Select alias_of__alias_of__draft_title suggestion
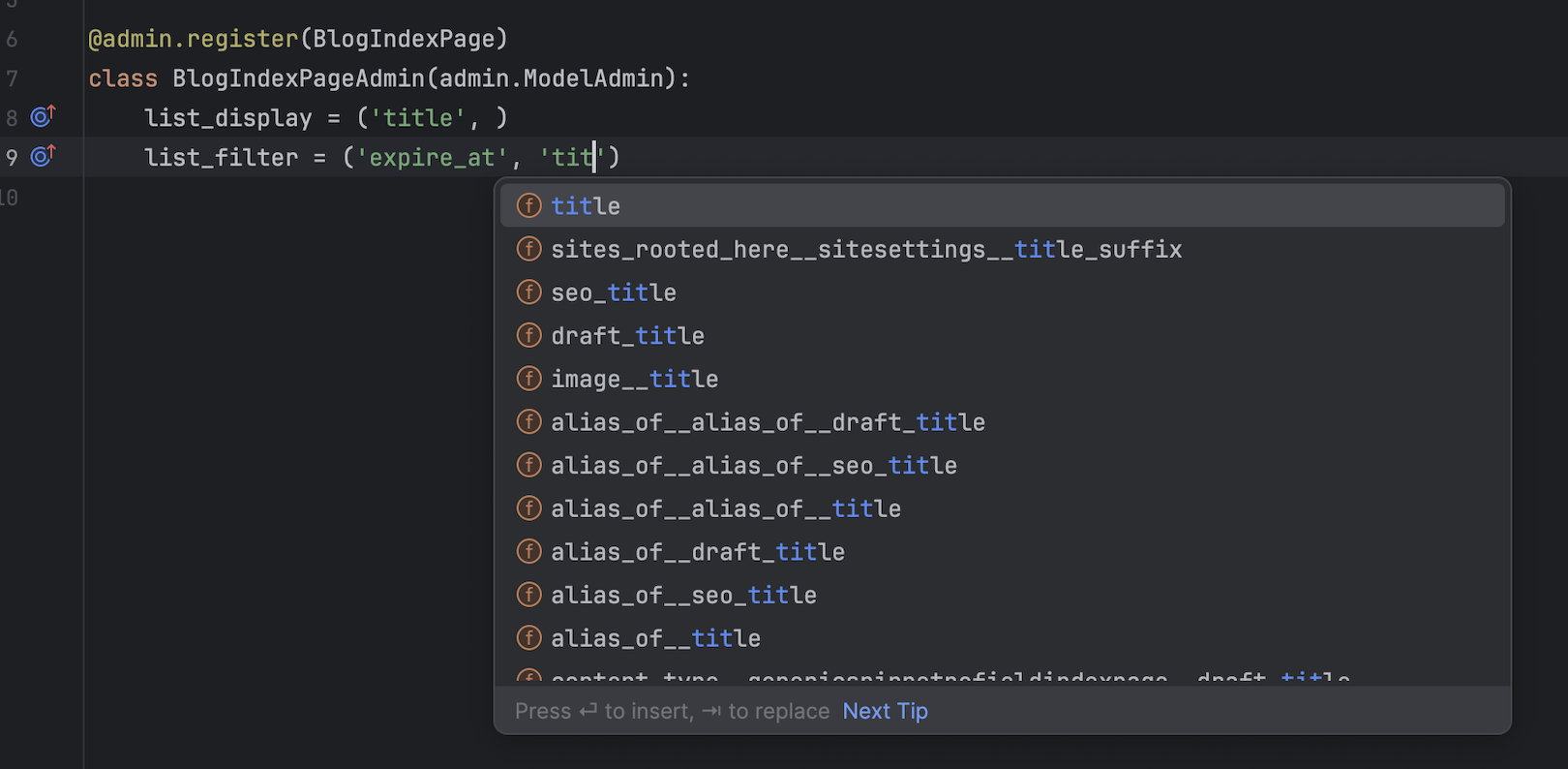 pos(1002,422)
